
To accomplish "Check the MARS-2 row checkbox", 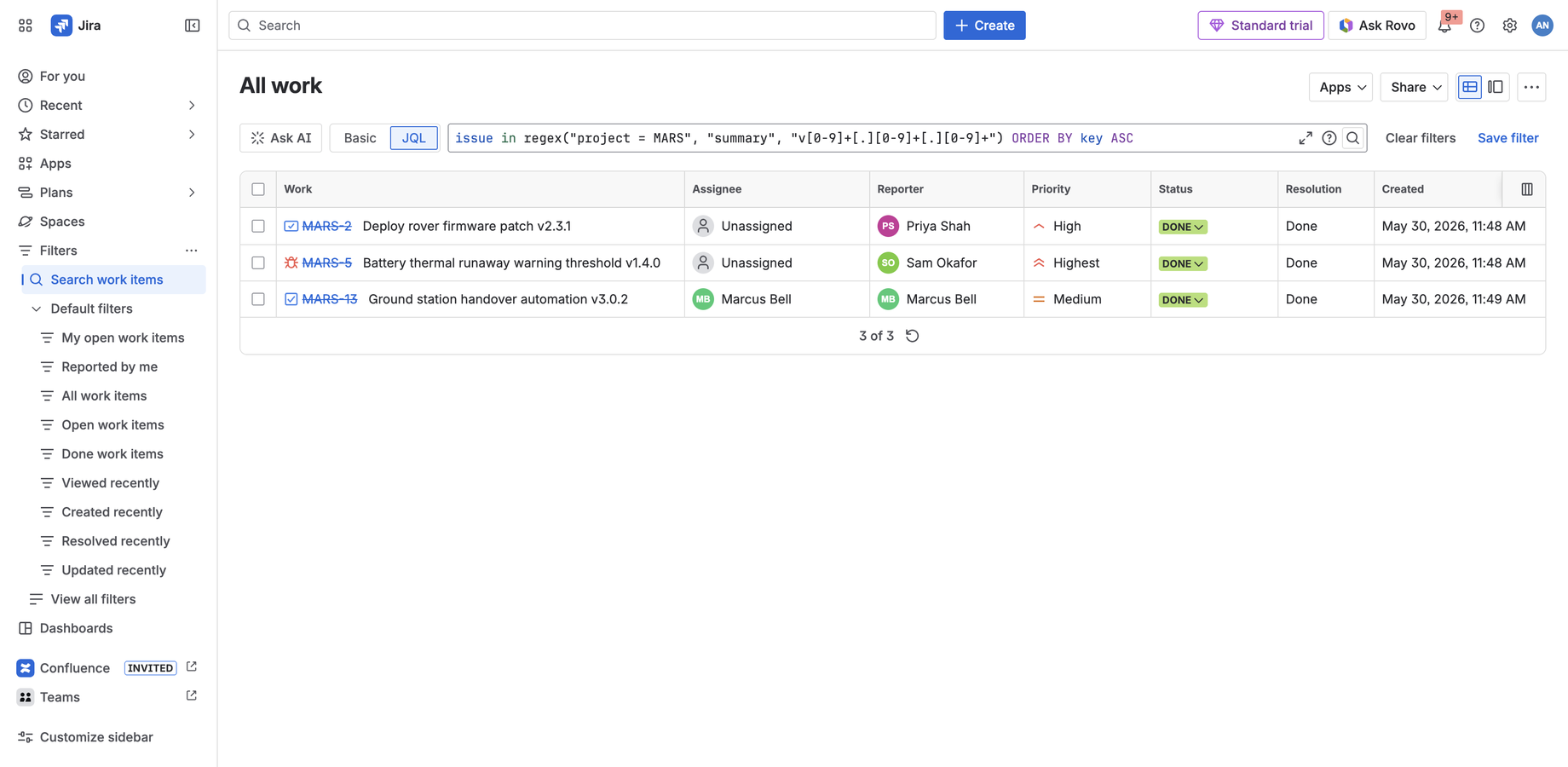I will click(258, 226).
